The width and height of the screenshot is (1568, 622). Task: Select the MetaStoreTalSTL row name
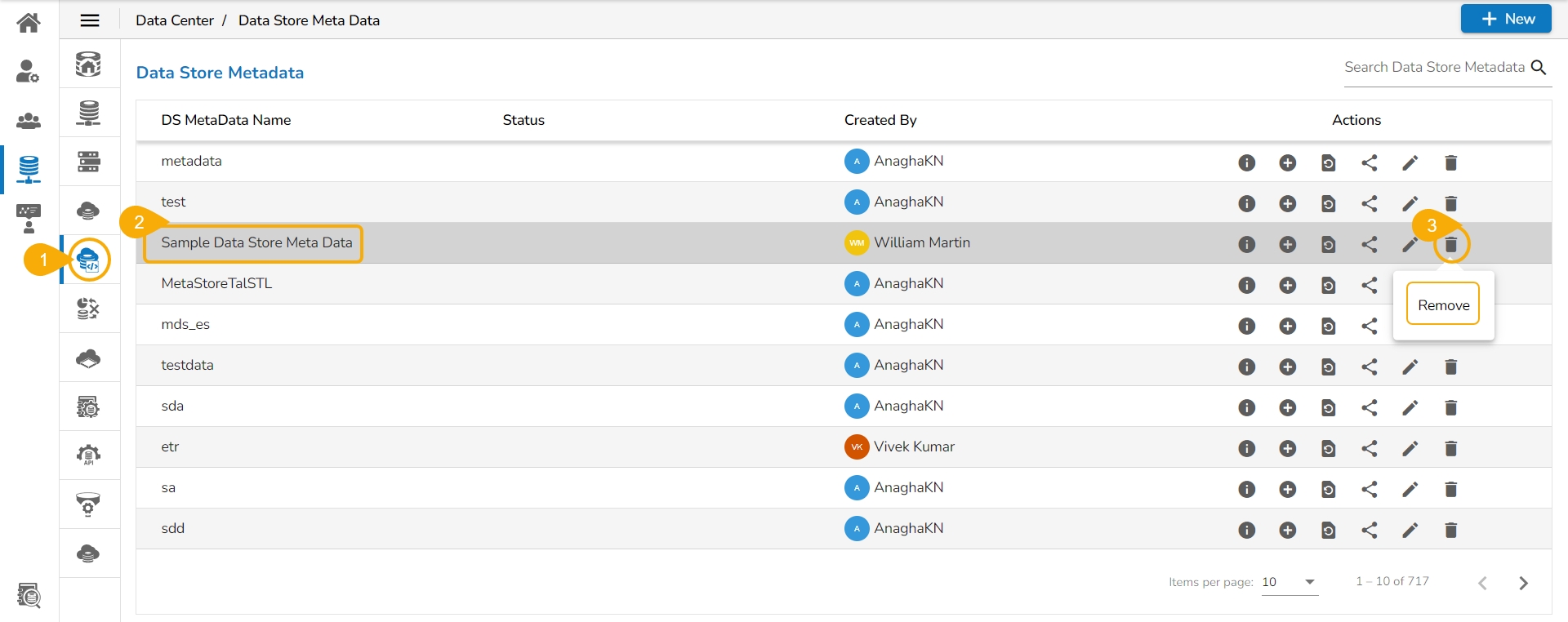(216, 284)
